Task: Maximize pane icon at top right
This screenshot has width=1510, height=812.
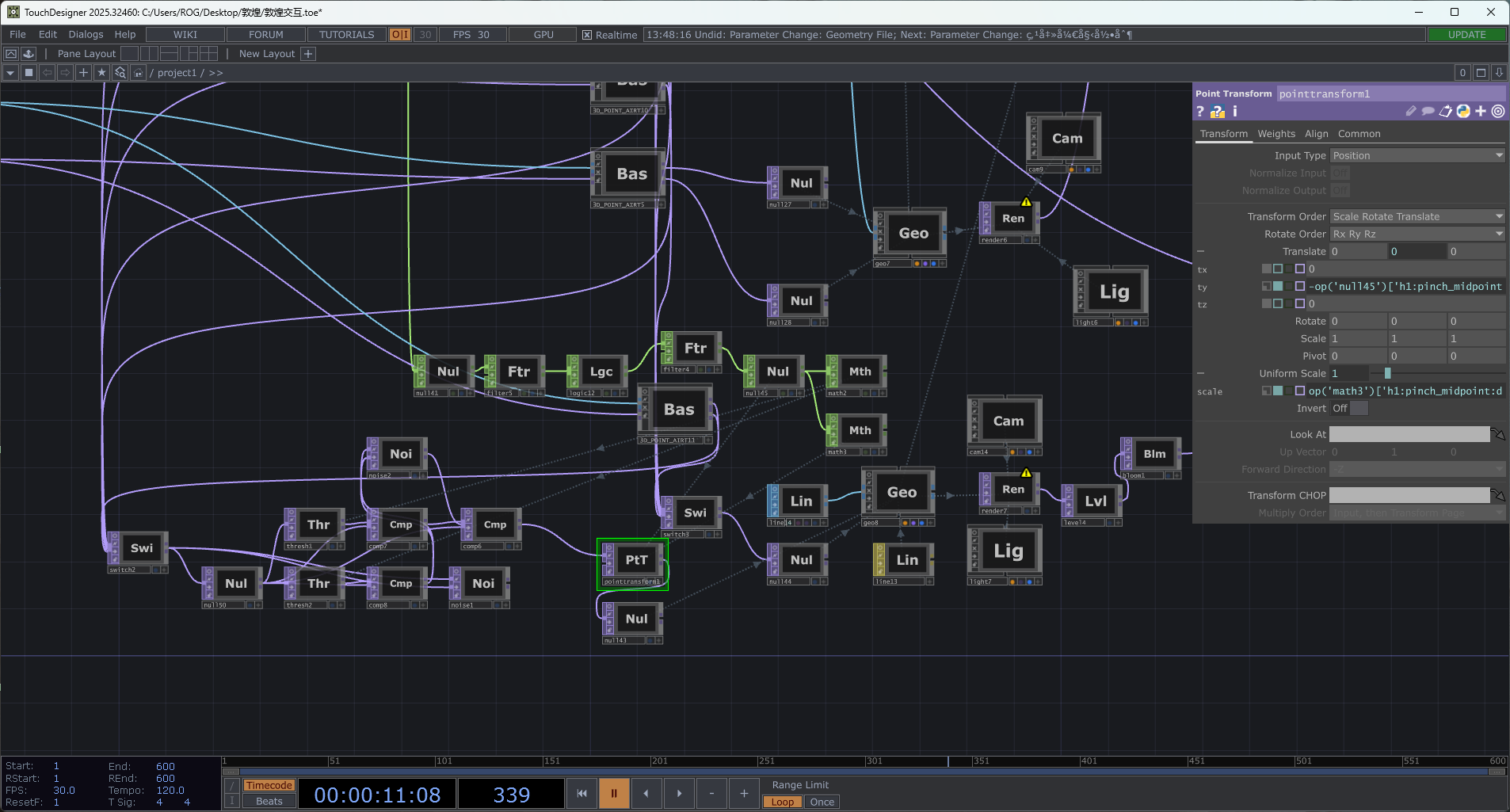Action: (x=1481, y=73)
